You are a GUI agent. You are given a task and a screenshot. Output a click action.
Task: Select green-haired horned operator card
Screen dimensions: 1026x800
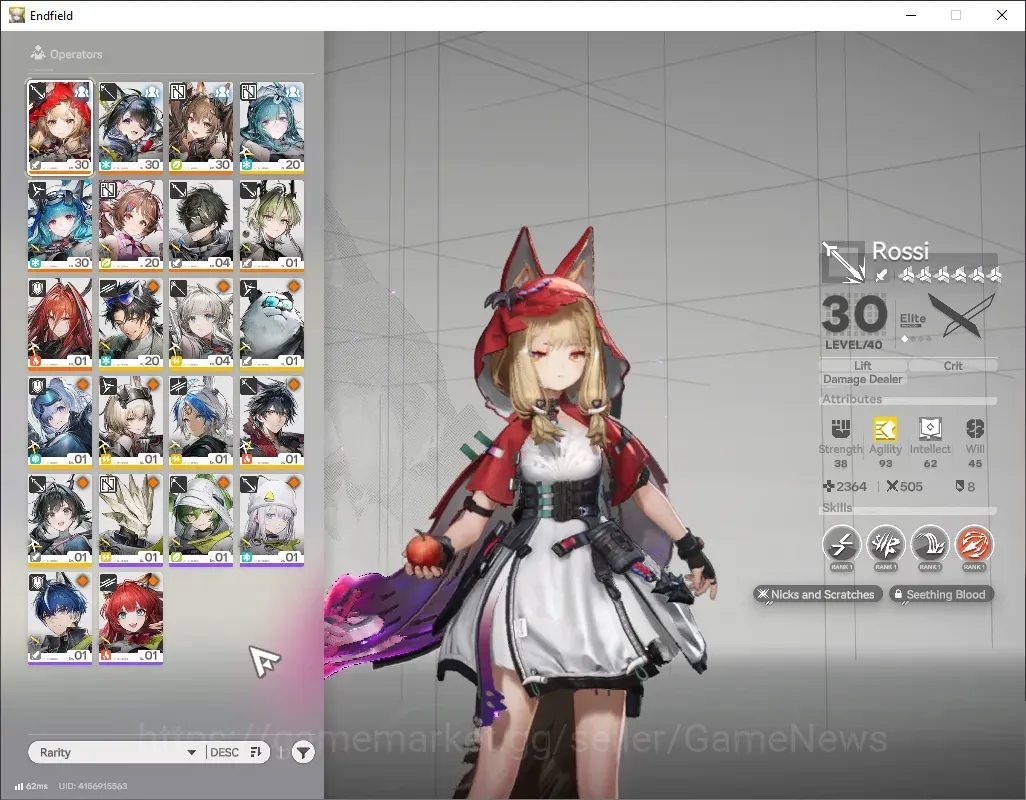[272, 226]
